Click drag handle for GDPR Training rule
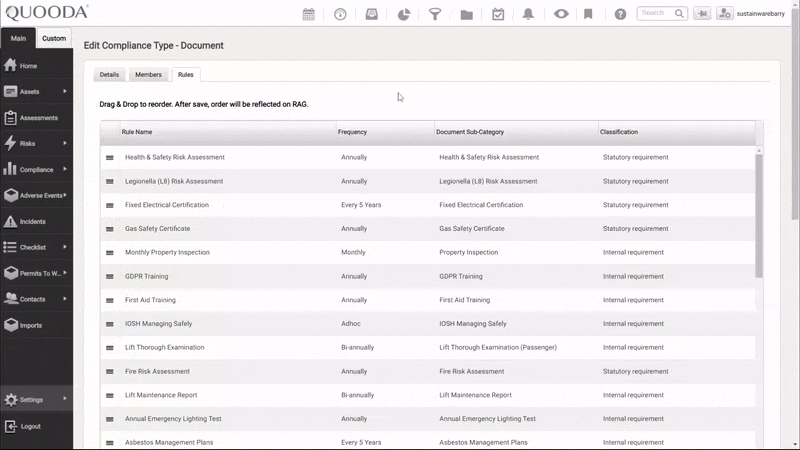Viewport: 800px width, 450px height. 110,277
